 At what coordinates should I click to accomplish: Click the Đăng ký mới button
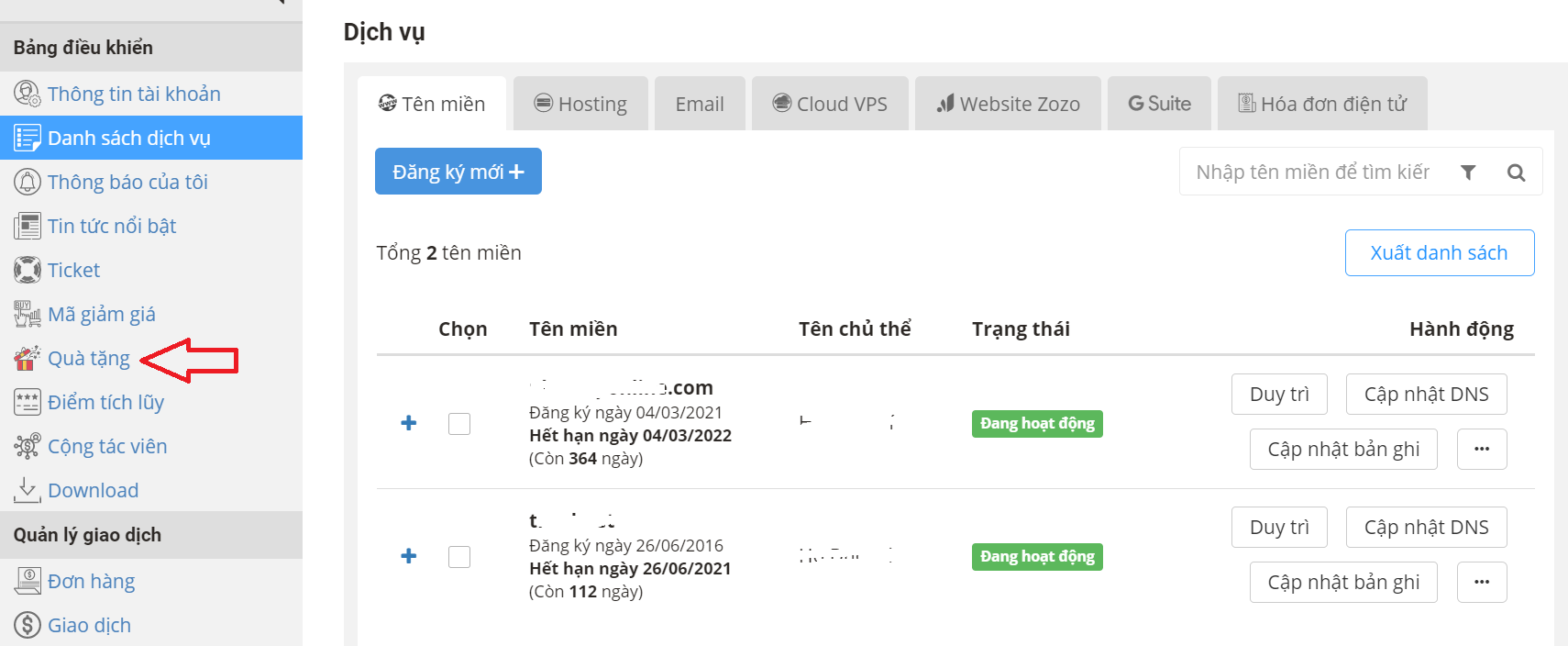click(x=458, y=171)
